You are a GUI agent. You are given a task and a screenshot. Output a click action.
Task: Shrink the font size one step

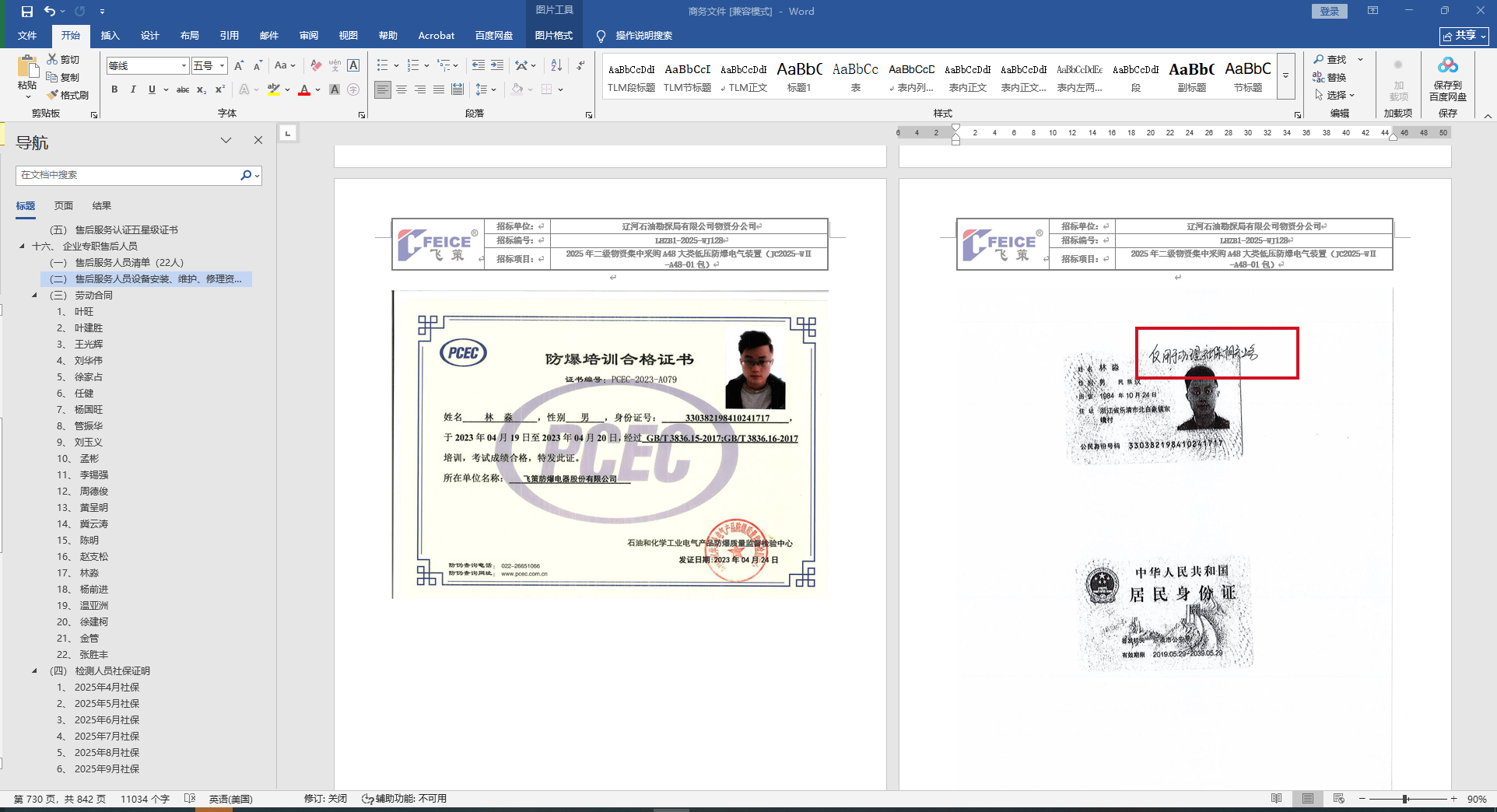pos(258,65)
